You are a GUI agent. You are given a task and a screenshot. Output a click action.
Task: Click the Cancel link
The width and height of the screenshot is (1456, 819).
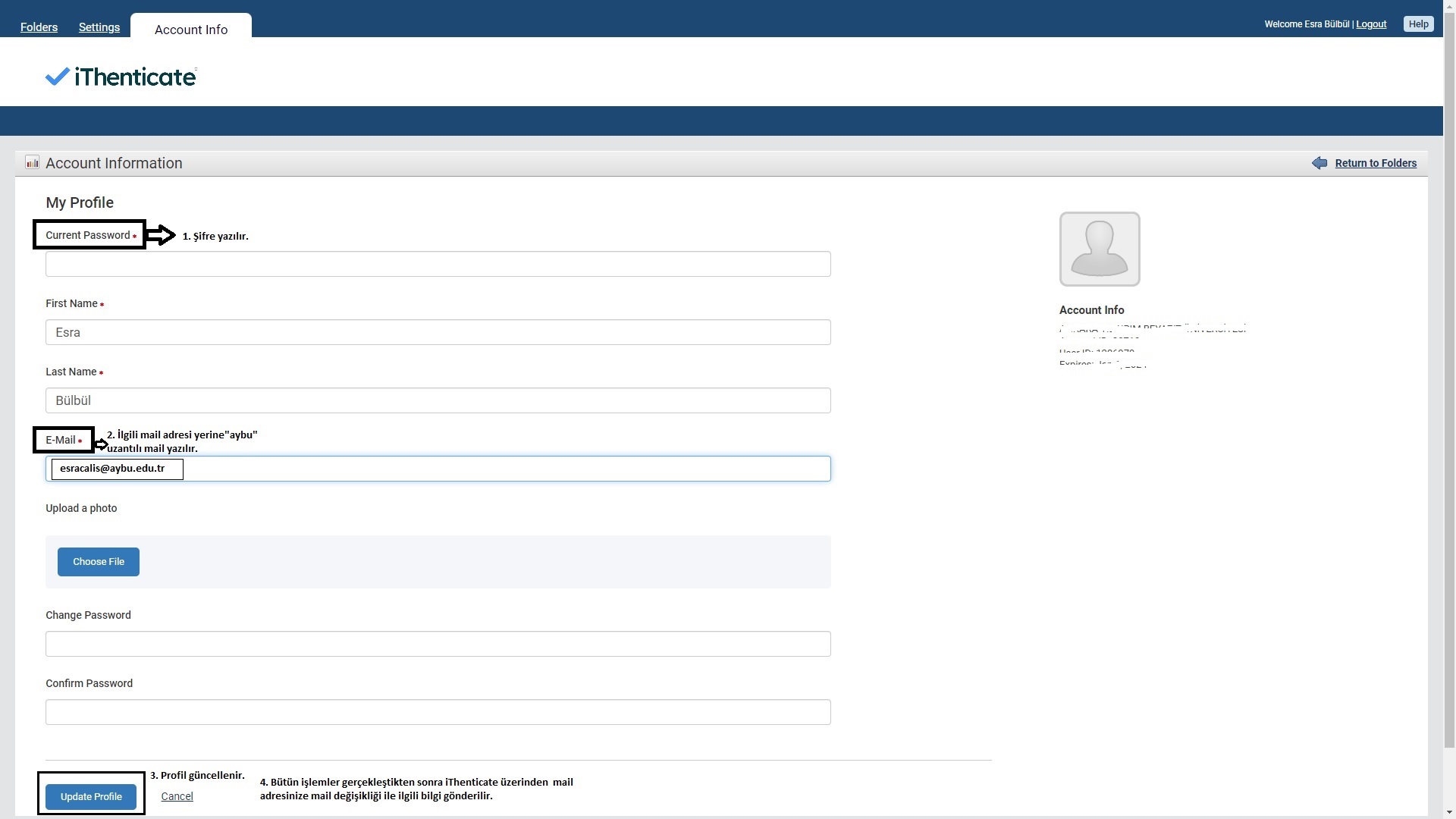(177, 796)
